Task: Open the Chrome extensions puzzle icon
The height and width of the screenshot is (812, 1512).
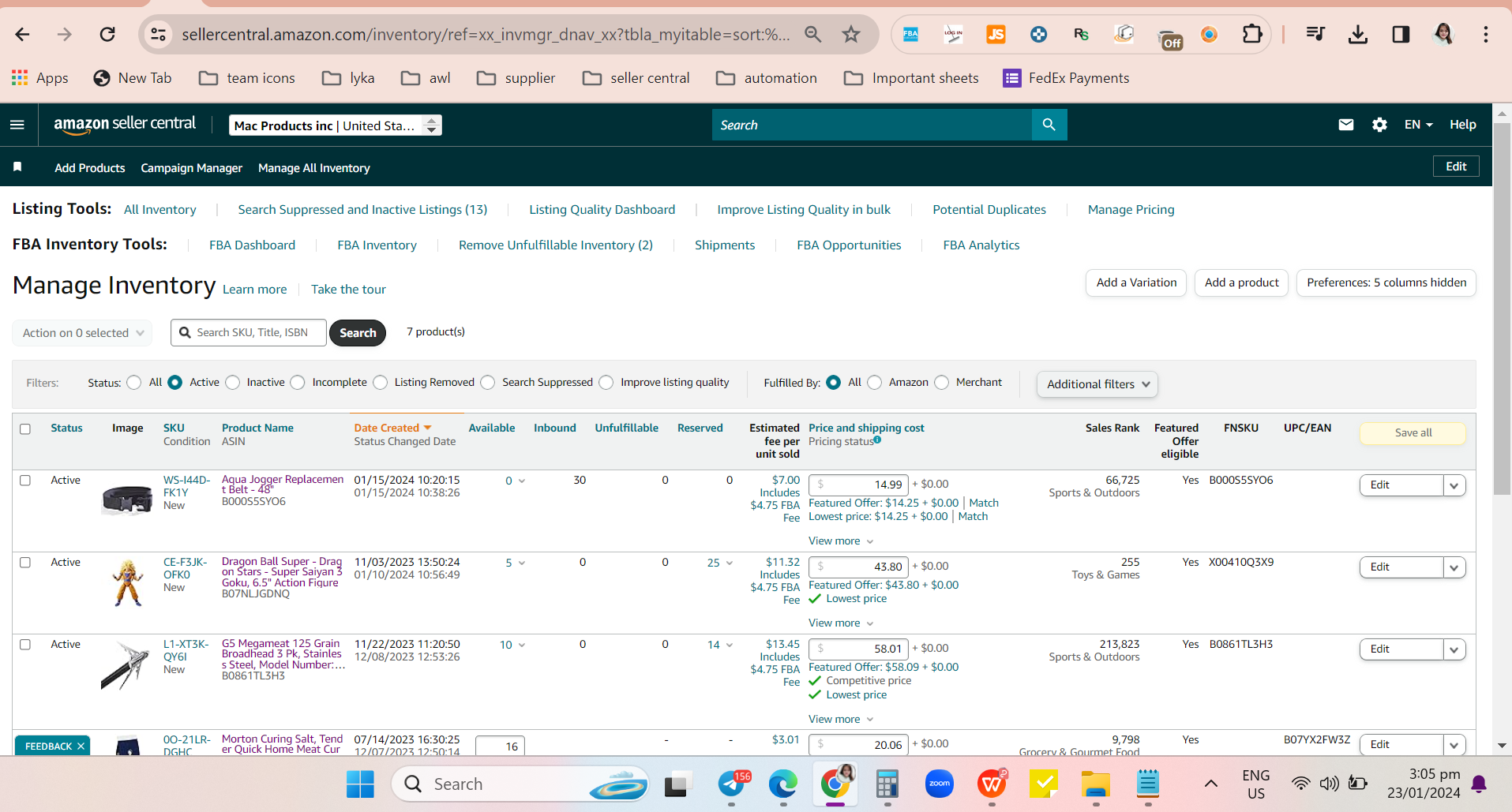Action: coord(1252,34)
